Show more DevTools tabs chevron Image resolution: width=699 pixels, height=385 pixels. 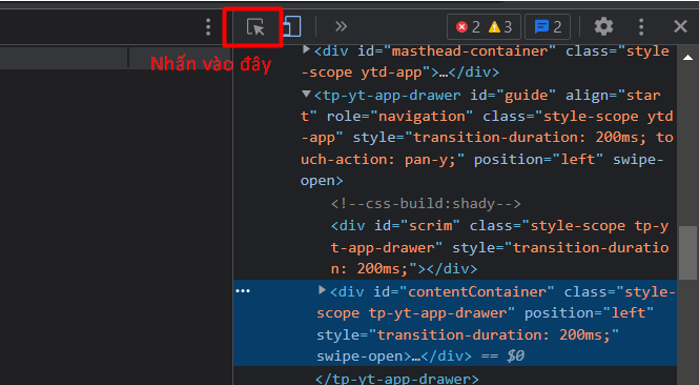(x=341, y=27)
